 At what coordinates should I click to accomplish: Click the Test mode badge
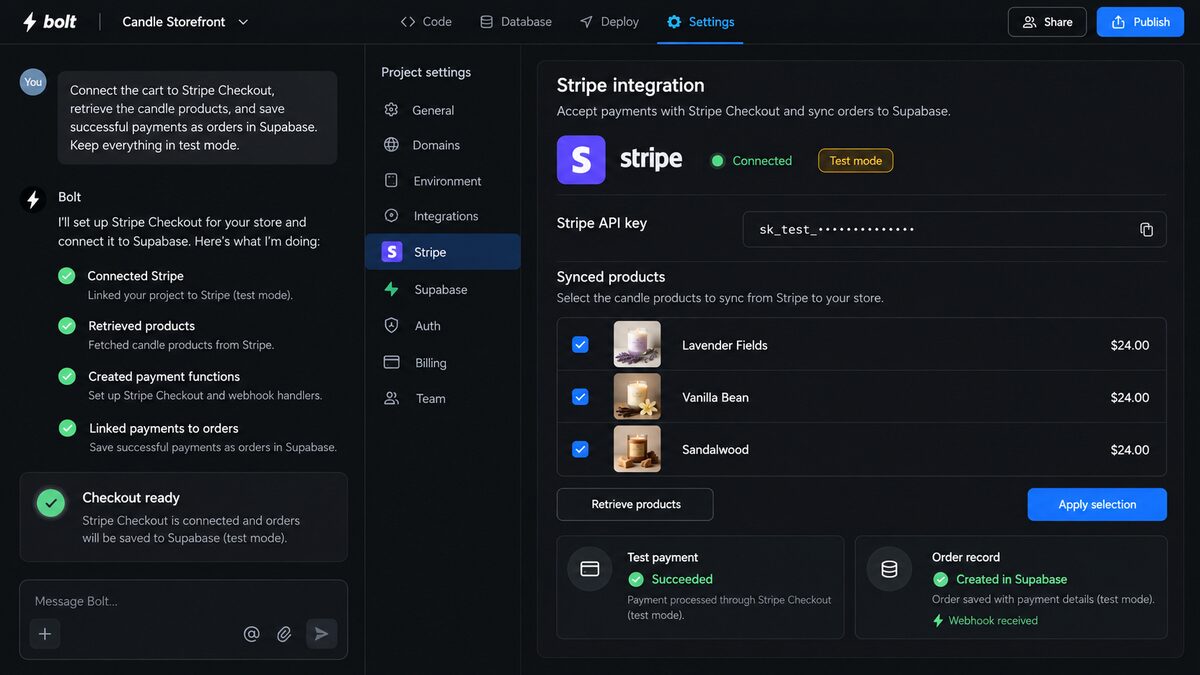855,160
